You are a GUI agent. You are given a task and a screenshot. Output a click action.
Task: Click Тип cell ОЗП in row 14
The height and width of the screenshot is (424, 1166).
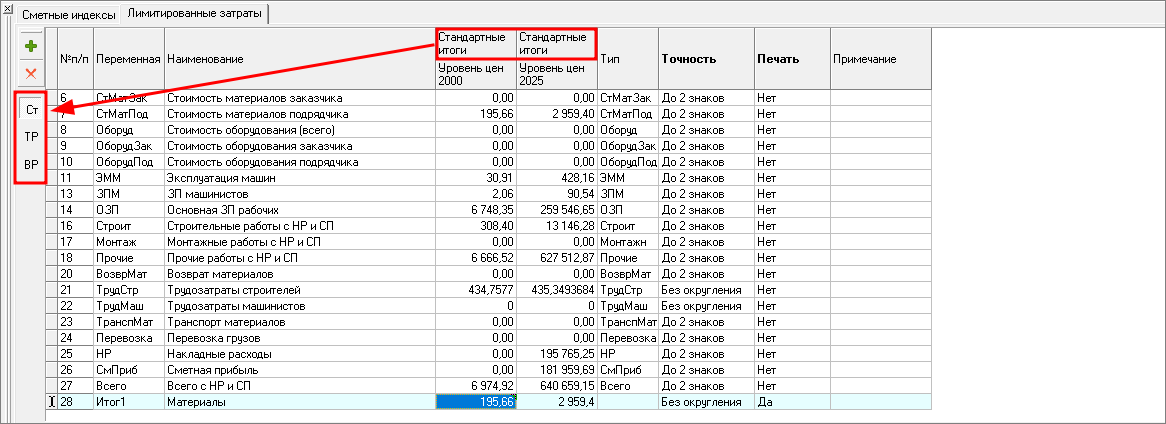pos(627,210)
